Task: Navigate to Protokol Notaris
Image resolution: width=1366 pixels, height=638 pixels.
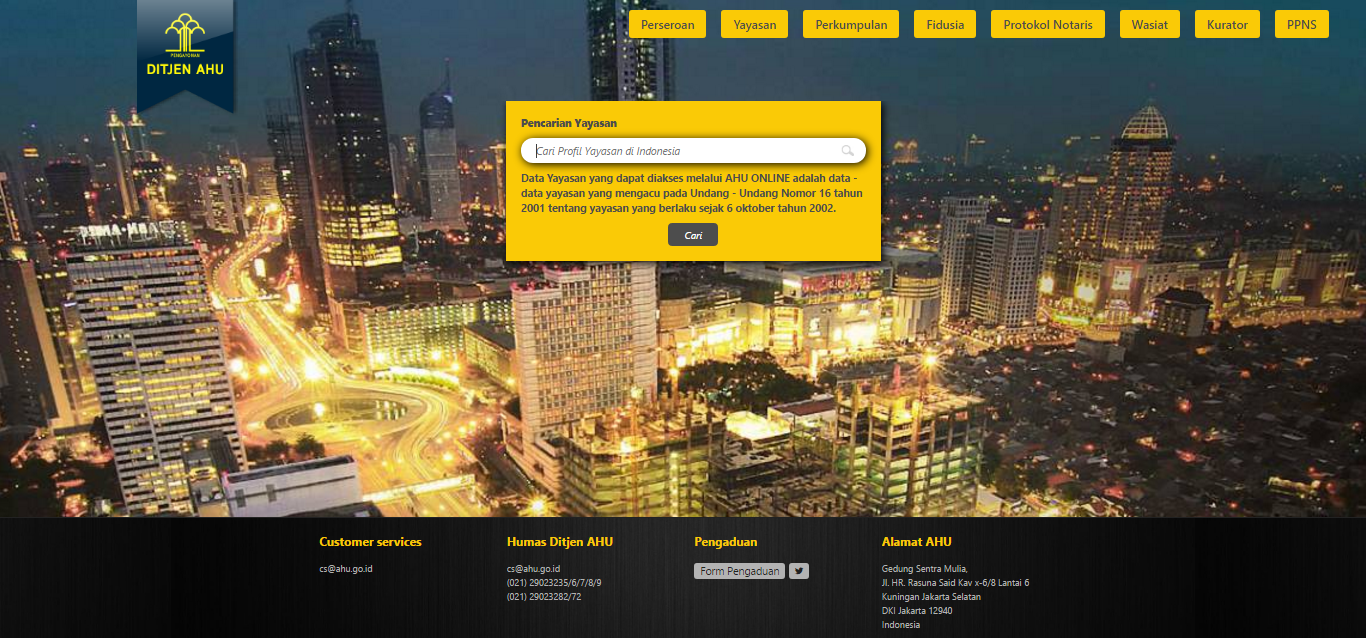Action: pyautogui.click(x=1048, y=24)
